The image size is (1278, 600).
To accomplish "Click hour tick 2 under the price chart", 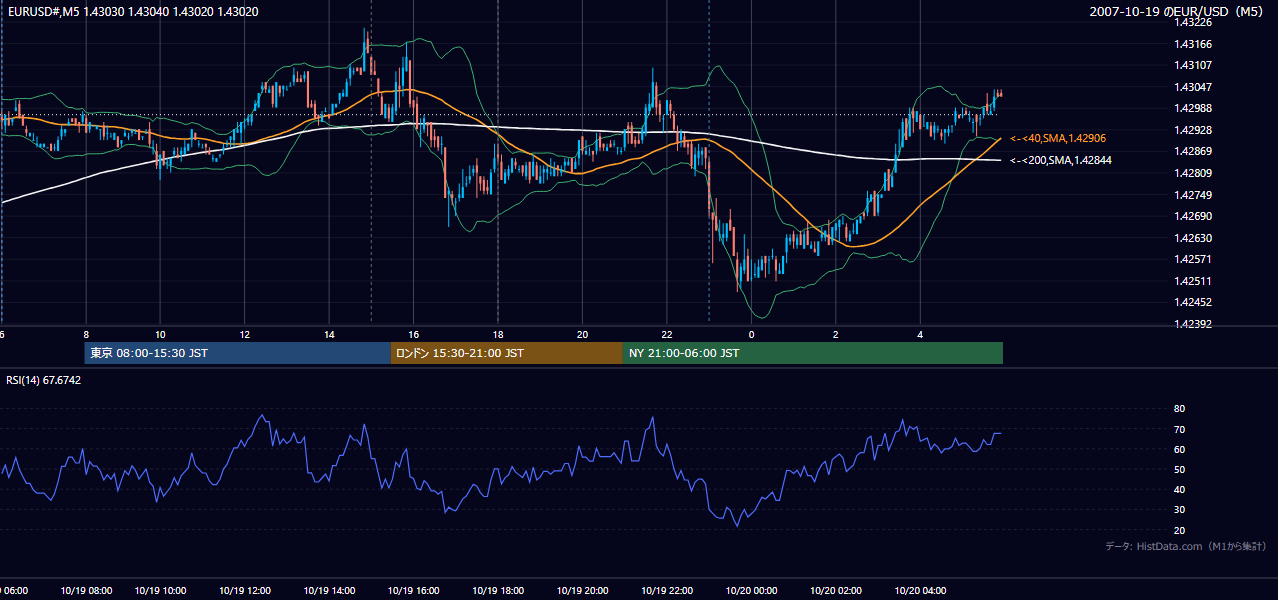I will pyautogui.click(x=836, y=335).
